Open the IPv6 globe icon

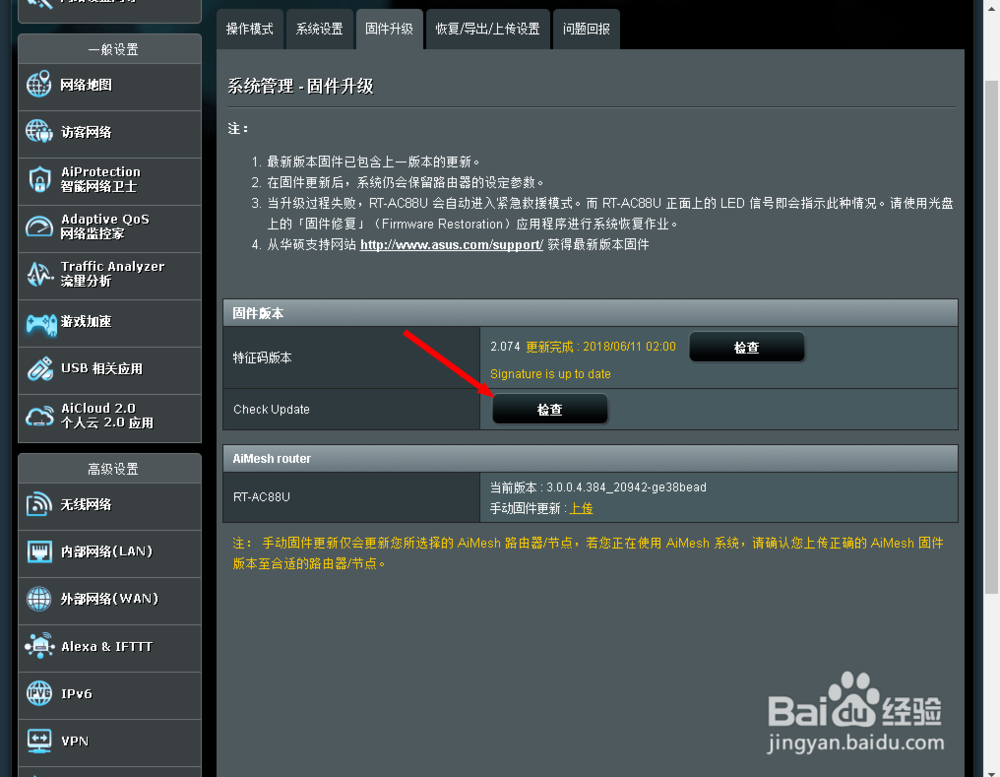39,693
